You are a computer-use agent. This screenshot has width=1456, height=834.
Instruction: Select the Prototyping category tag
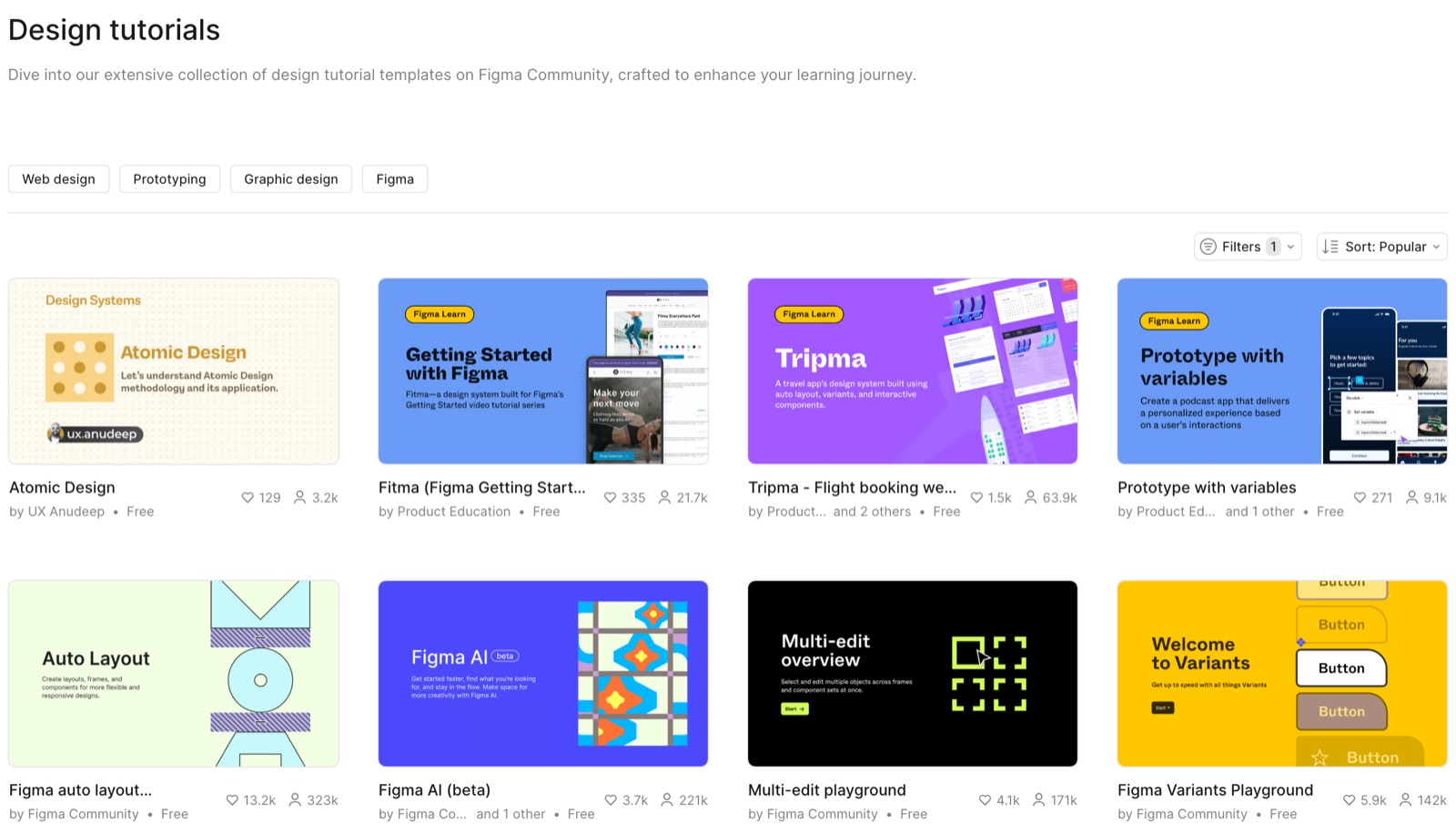click(x=169, y=179)
